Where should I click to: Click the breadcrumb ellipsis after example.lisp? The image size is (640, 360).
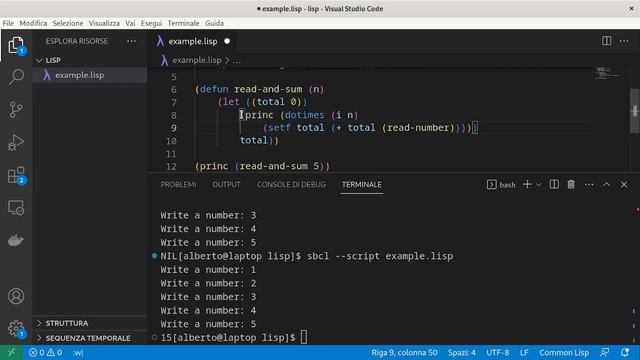pyautogui.click(x=237, y=60)
